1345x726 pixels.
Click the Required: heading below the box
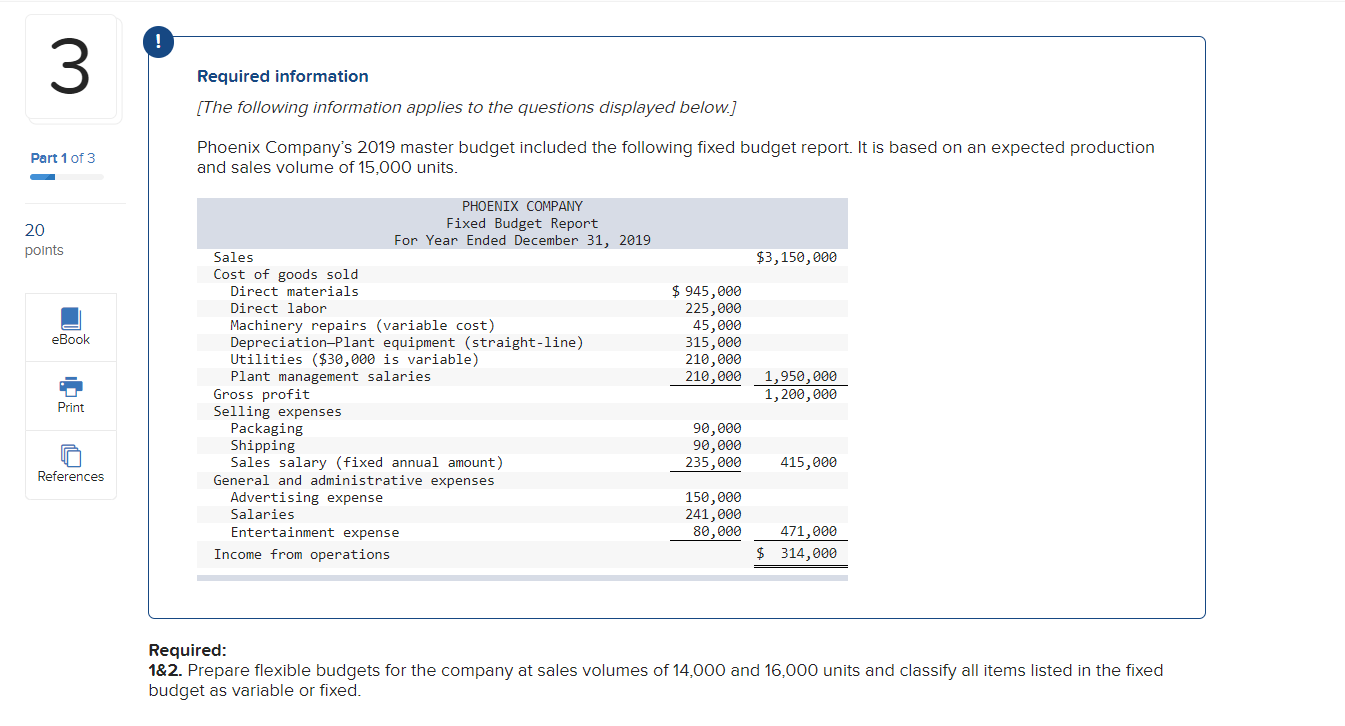pos(188,650)
